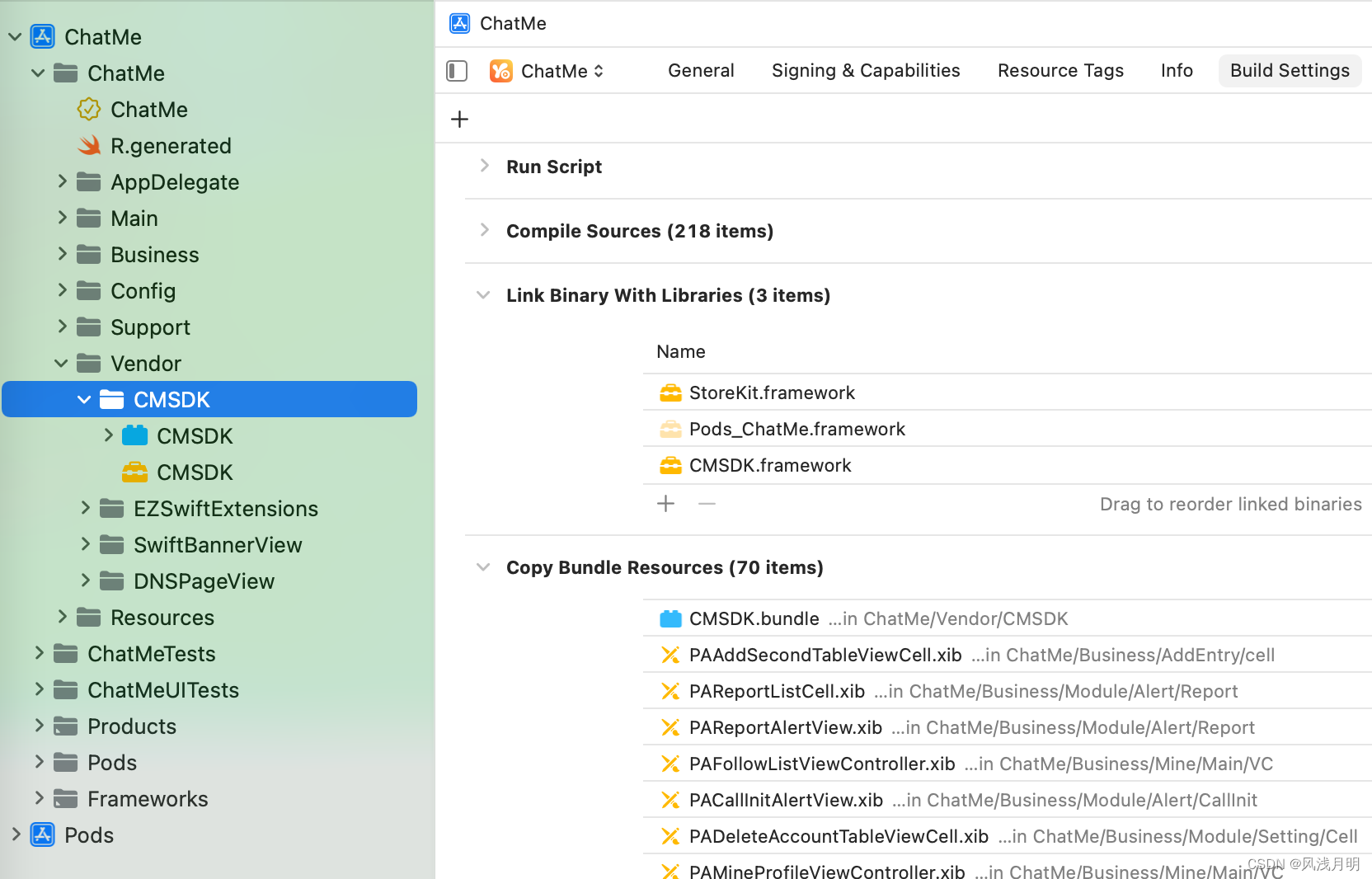Select the StoreKit.framework icon
The image size is (1372, 879).
(x=670, y=392)
